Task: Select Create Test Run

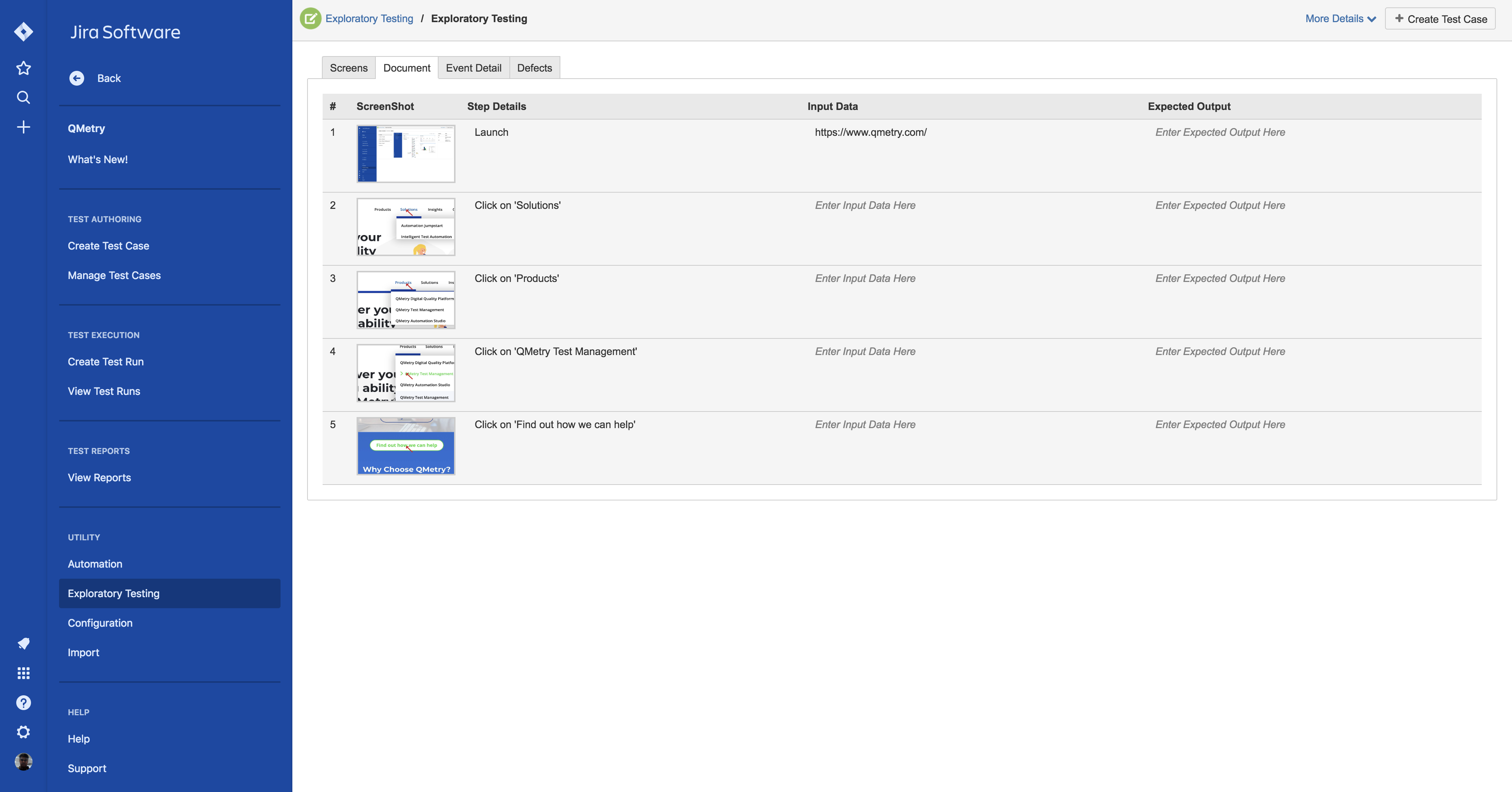Action: [106, 362]
